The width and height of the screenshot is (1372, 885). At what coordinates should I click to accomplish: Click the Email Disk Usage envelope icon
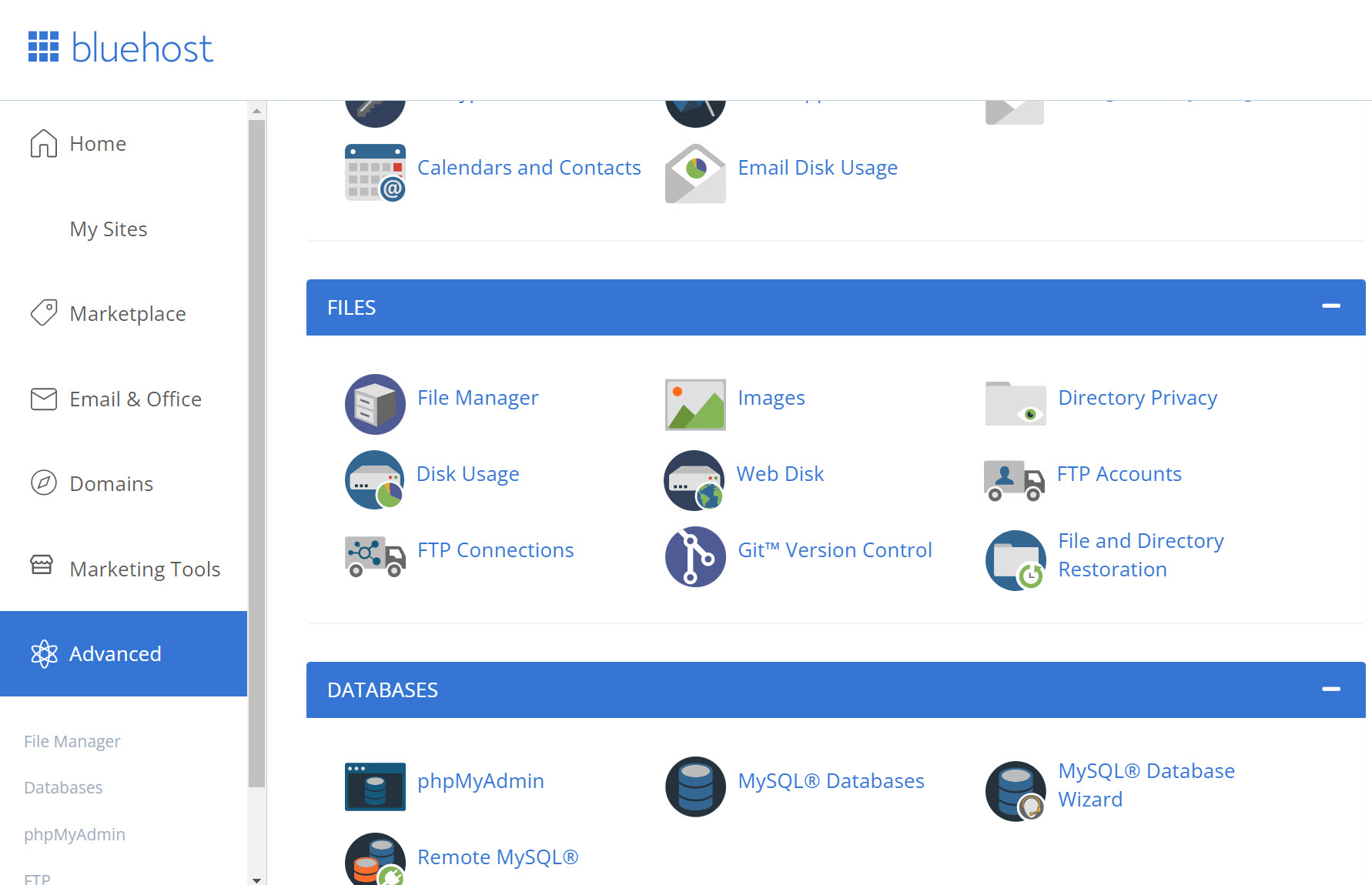pos(695,173)
